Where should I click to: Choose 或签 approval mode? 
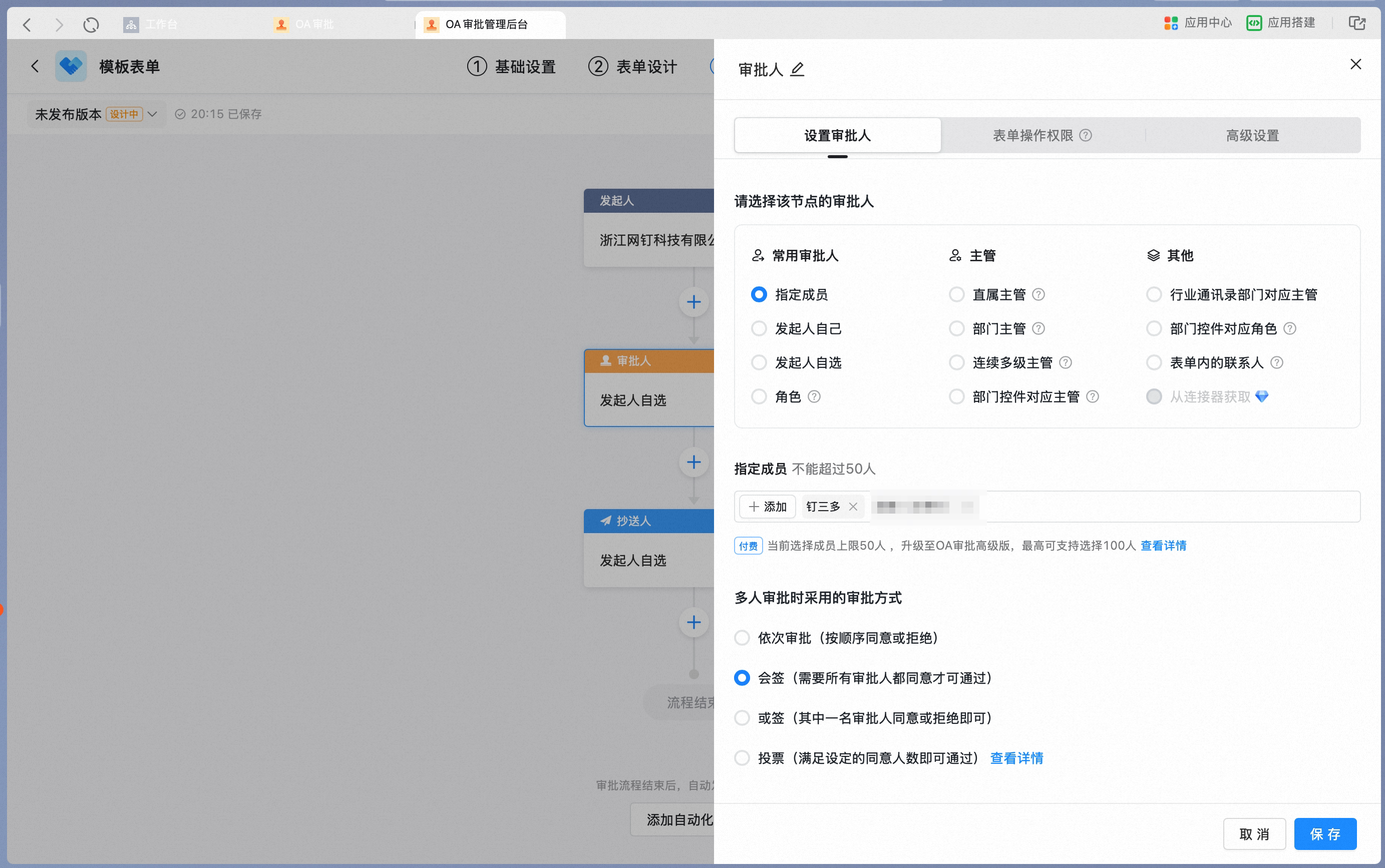coord(742,718)
